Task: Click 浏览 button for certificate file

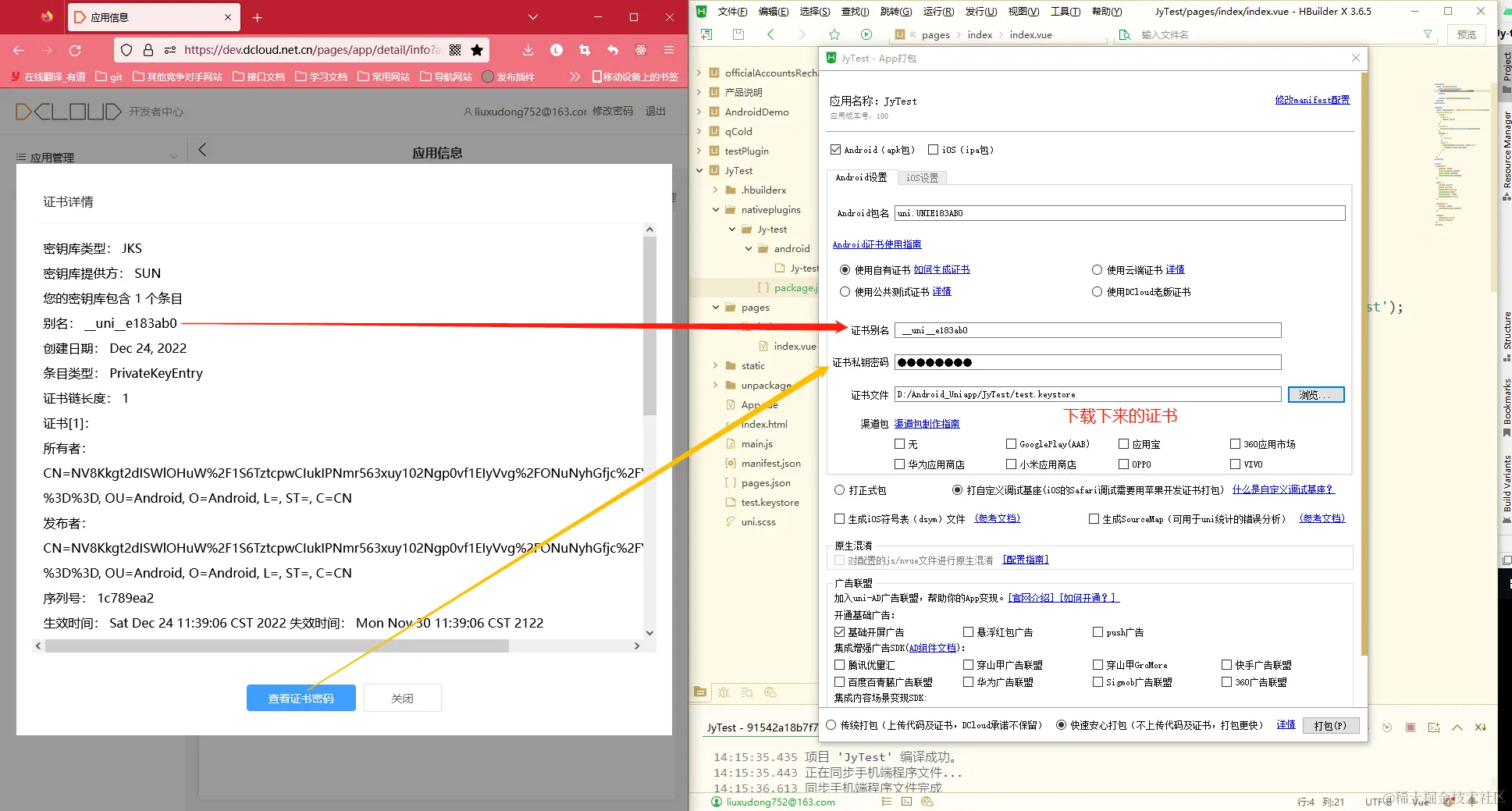Action: pyautogui.click(x=1316, y=395)
